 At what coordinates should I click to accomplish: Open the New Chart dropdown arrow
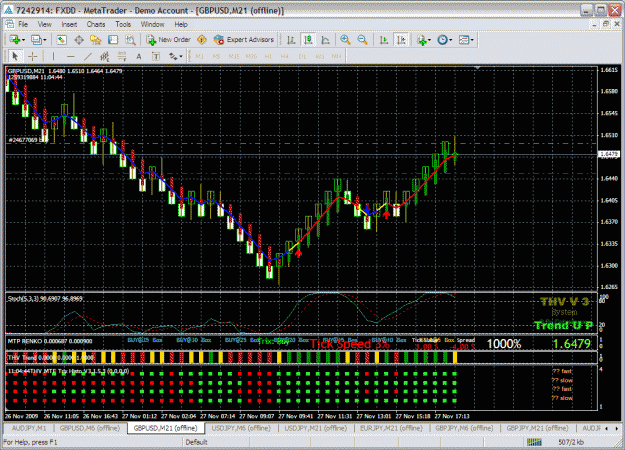coord(24,40)
